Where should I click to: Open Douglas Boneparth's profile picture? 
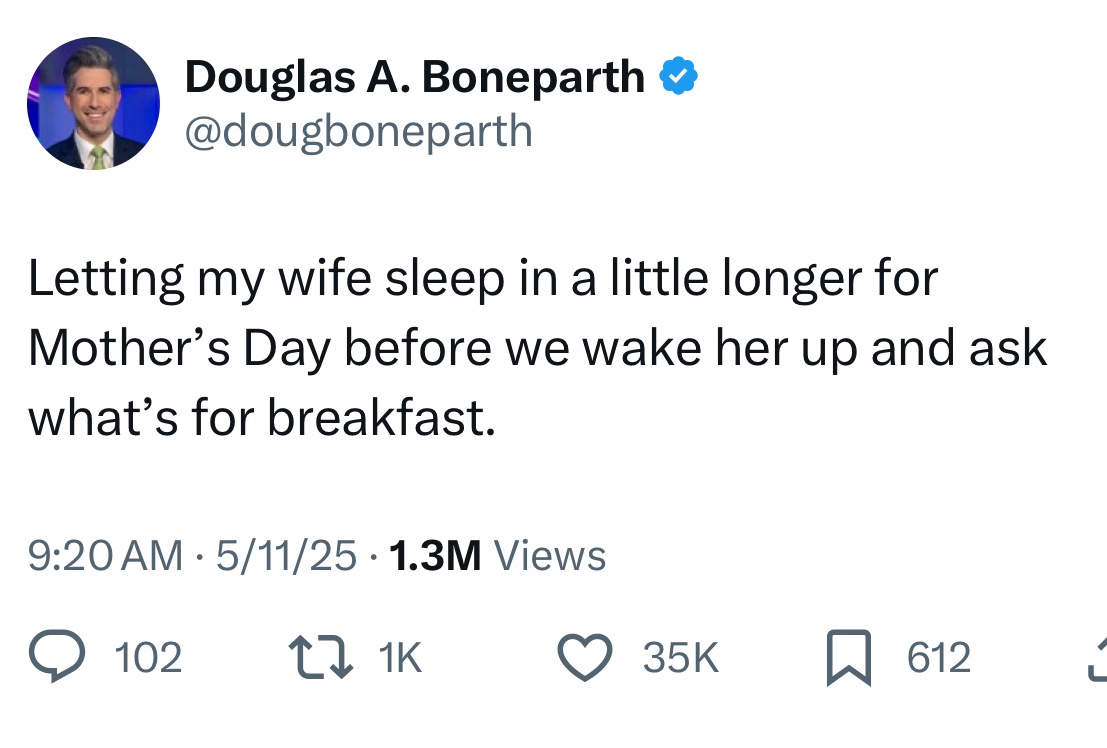click(x=92, y=102)
